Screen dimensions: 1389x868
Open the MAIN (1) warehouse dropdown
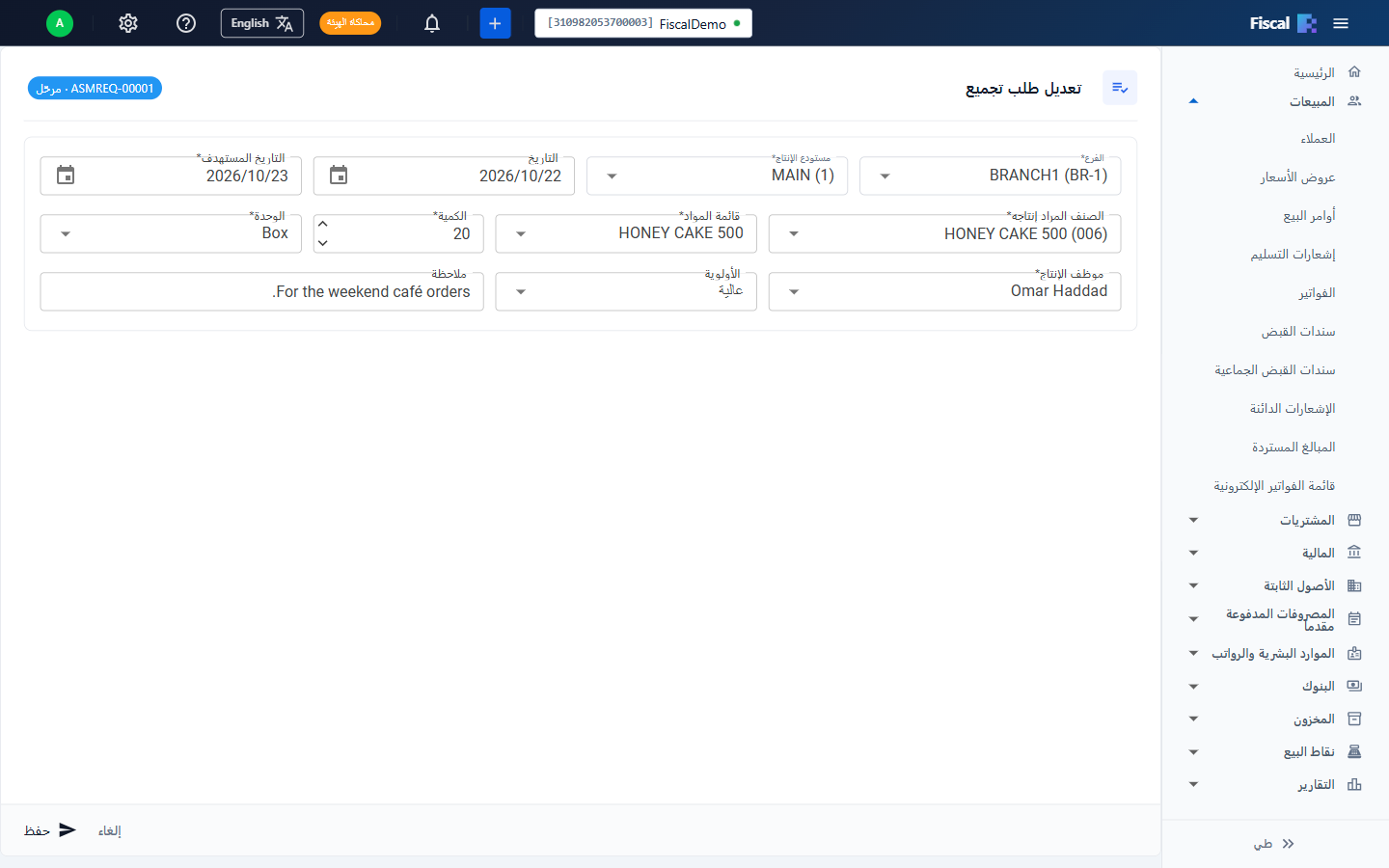pos(718,176)
